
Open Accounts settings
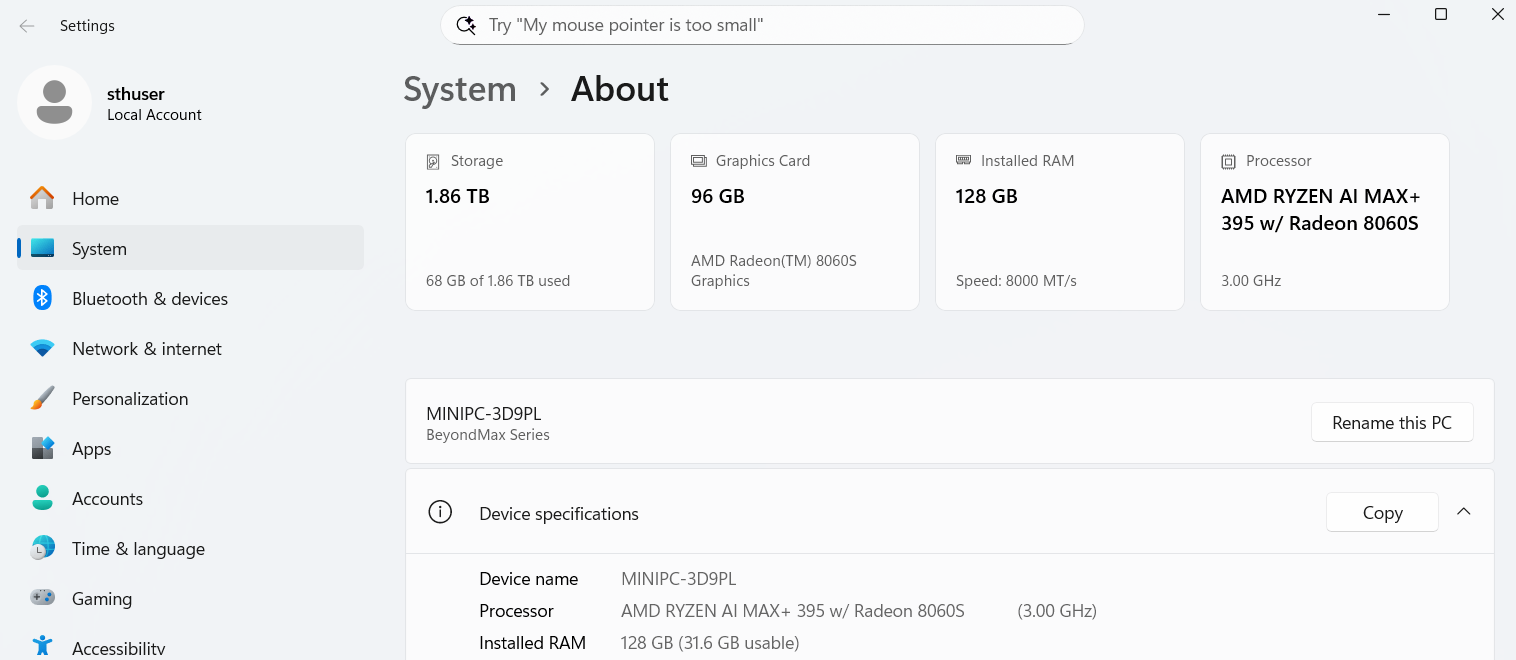click(190, 498)
